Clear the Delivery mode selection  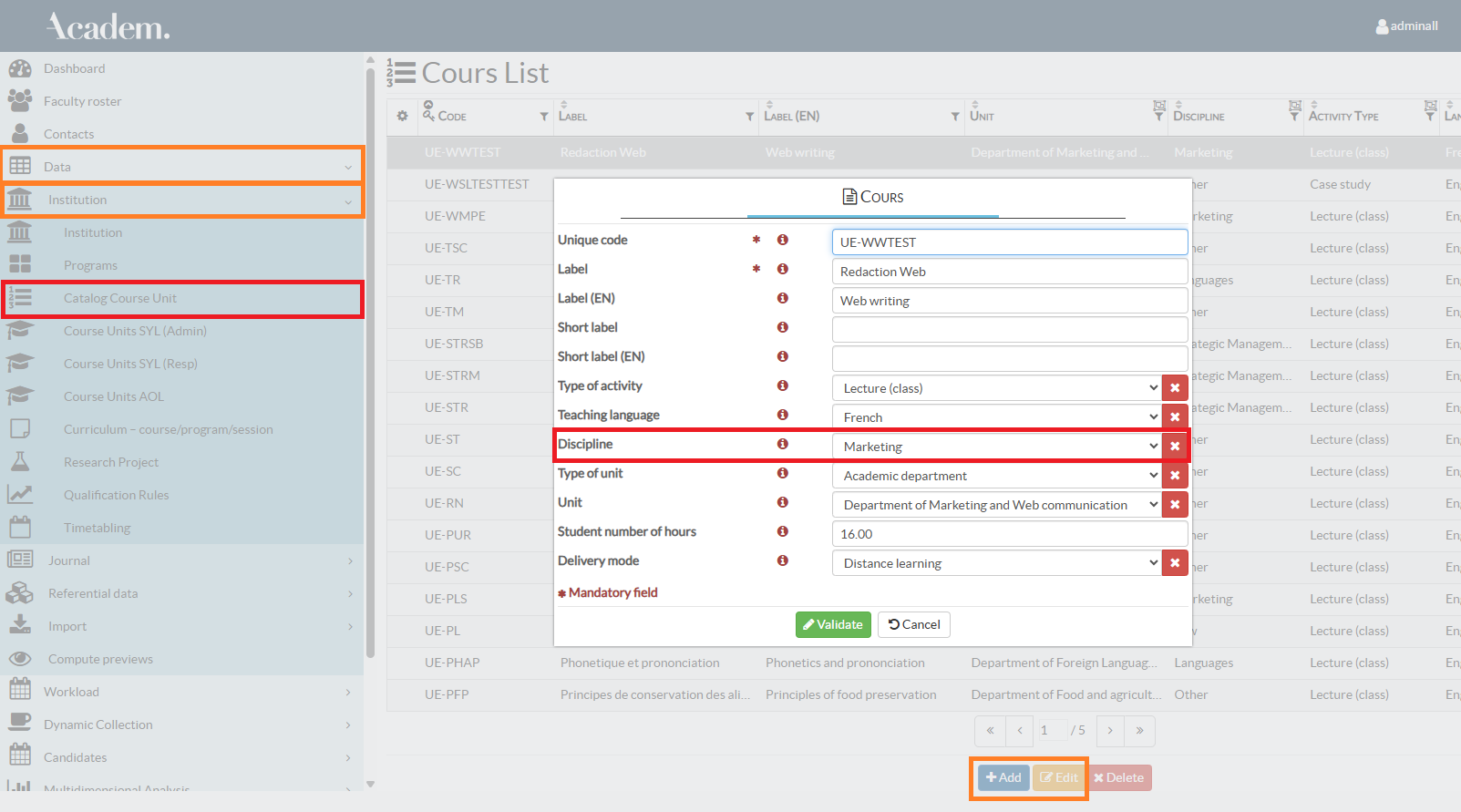[1175, 563]
